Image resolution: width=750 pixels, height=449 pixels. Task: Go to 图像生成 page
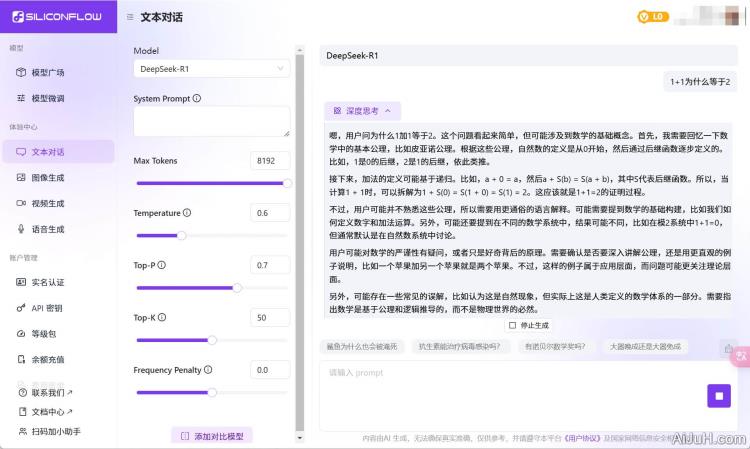47,177
